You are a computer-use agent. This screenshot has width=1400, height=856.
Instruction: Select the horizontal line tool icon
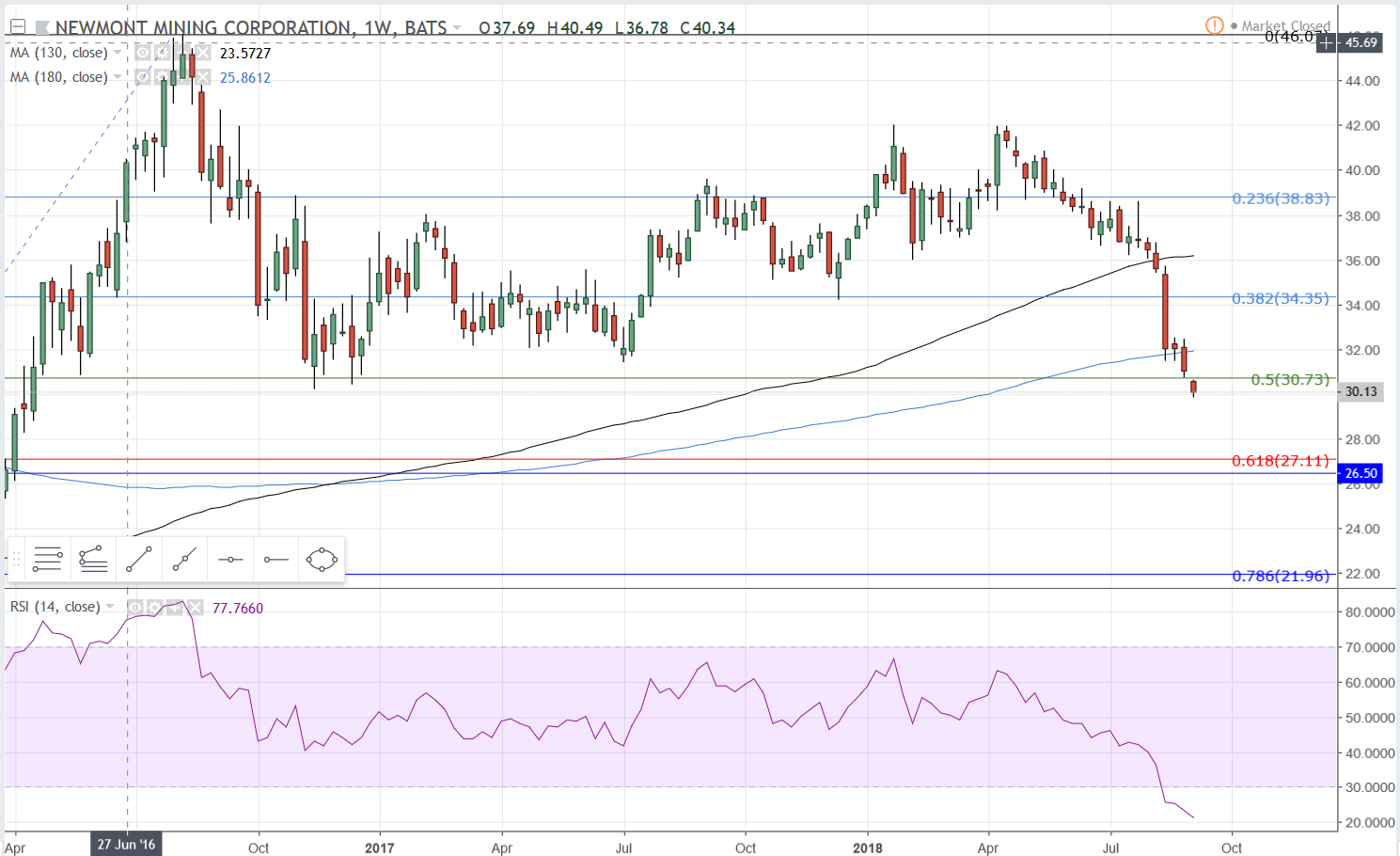[x=230, y=560]
